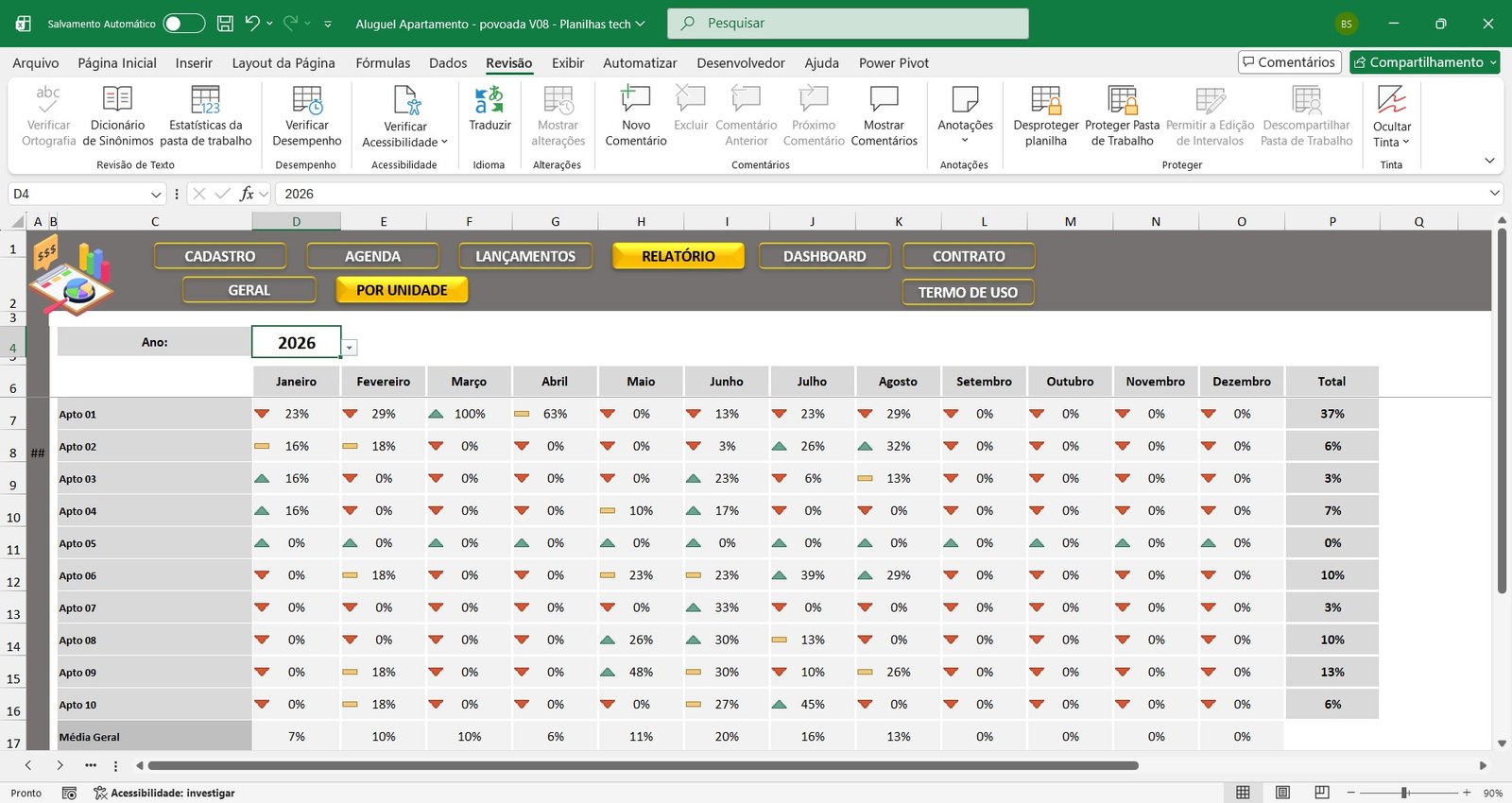Click the AGENDA navigation button
This screenshot has width=1512, height=803.
(372, 256)
